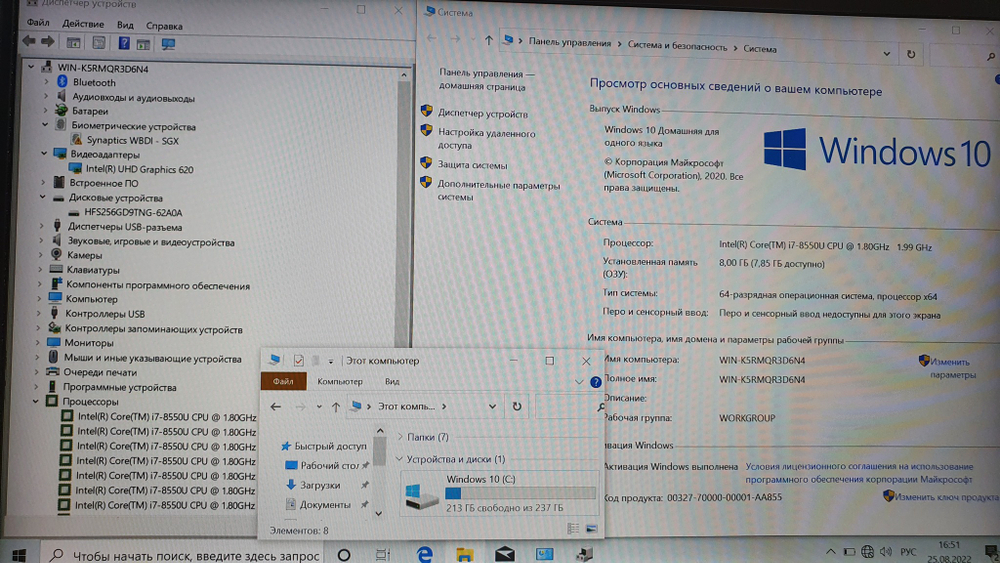Click the Back arrow in Device Manager toolbar

[x=29, y=41]
